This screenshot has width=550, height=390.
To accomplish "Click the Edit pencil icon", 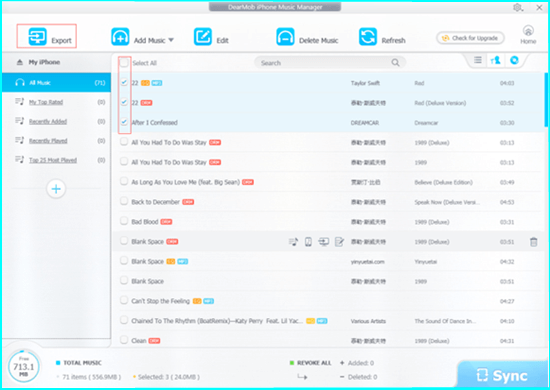I will pyautogui.click(x=203, y=36).
